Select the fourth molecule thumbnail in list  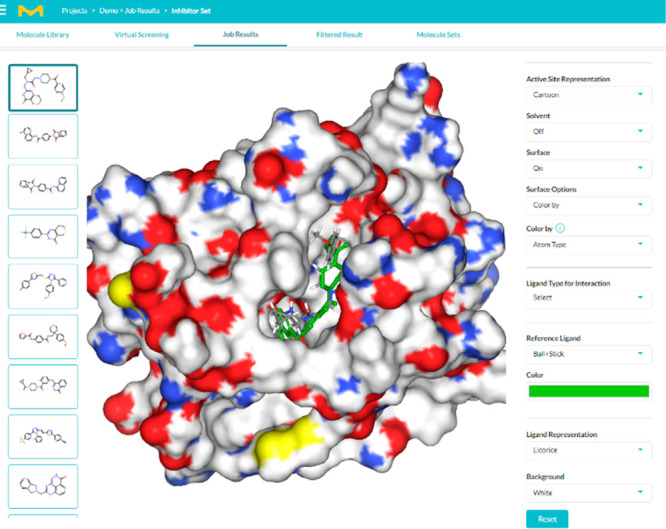[42, 237]
